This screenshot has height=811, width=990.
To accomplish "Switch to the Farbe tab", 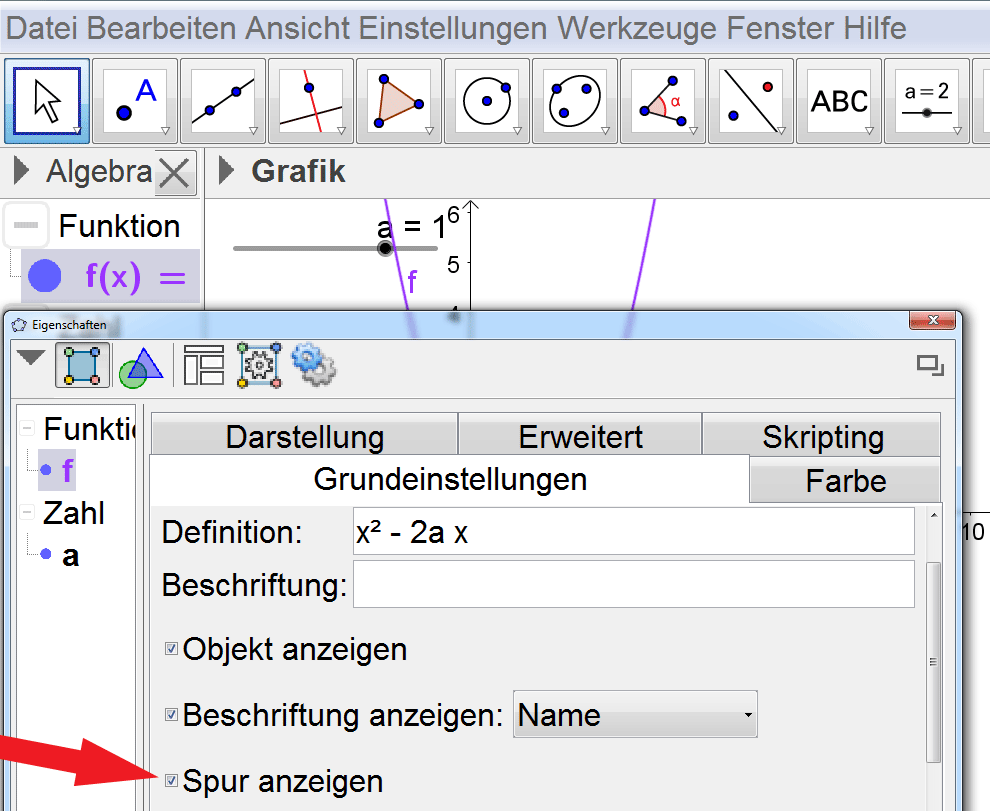I will point(845,481).
